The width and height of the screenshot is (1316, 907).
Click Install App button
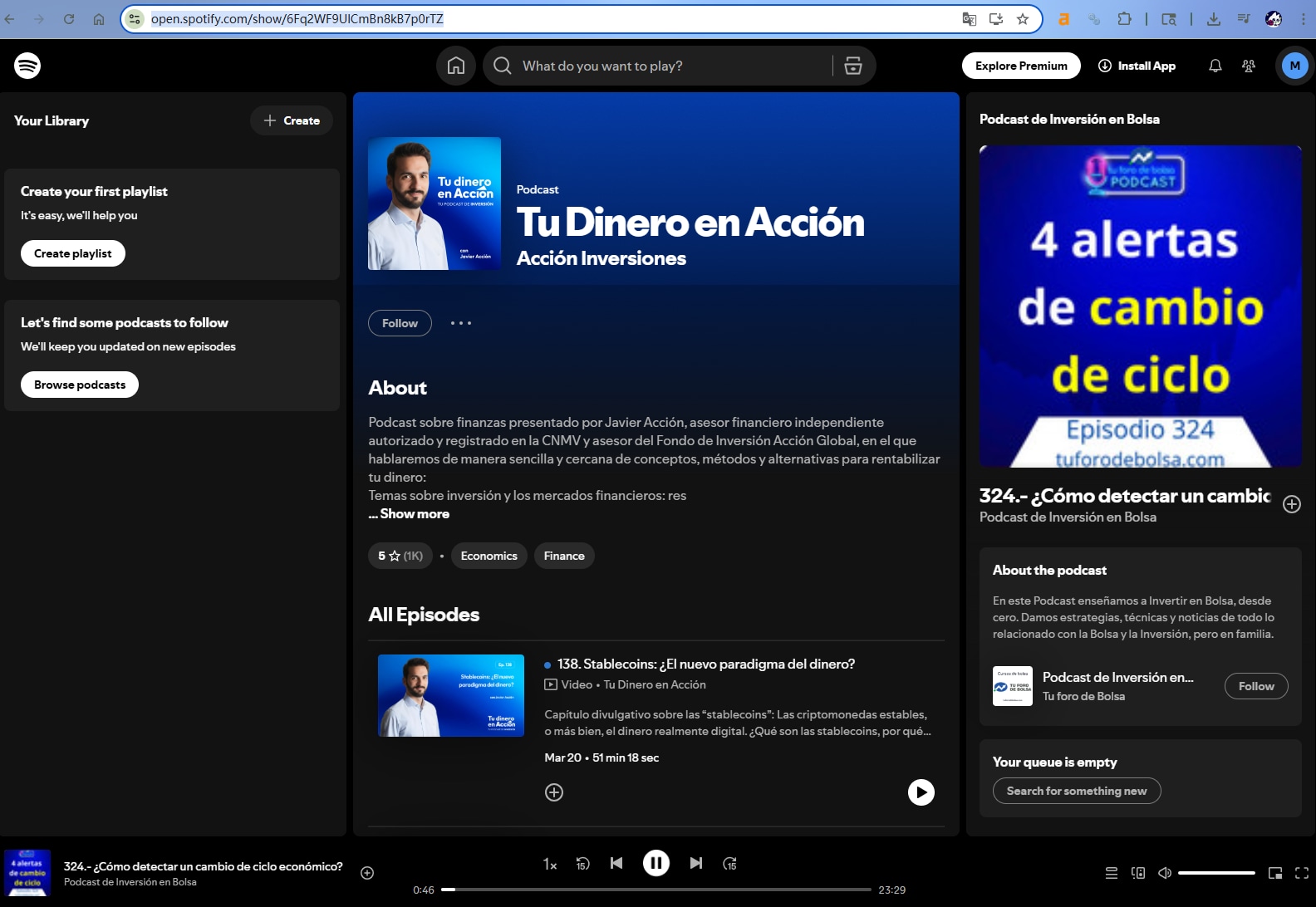[x=1137, y=66]
